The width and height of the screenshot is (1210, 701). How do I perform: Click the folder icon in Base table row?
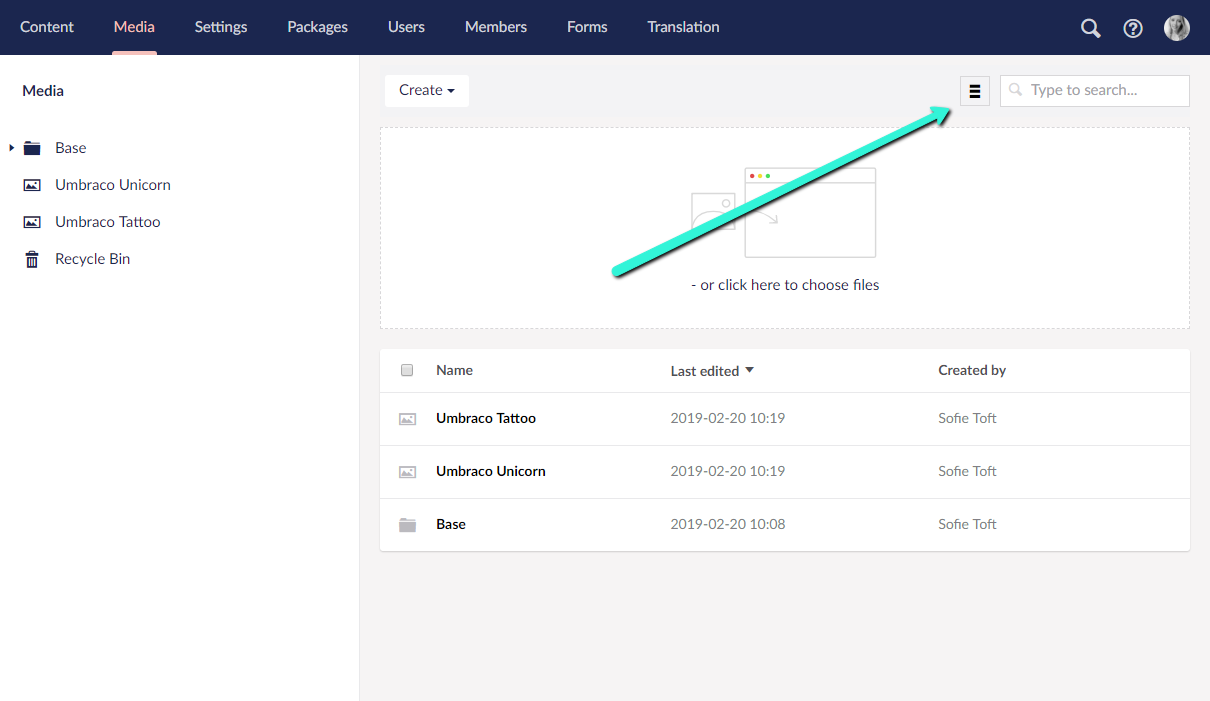407,525
